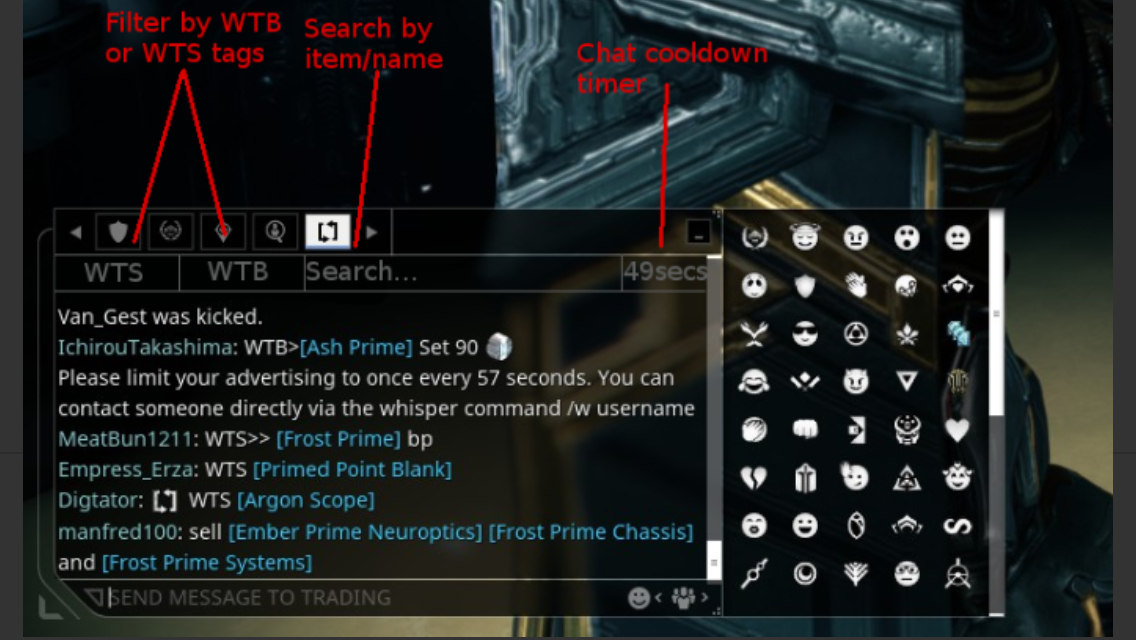Minimize the chat window
This screenshot has width=1136, height=640.
point(698,233)
